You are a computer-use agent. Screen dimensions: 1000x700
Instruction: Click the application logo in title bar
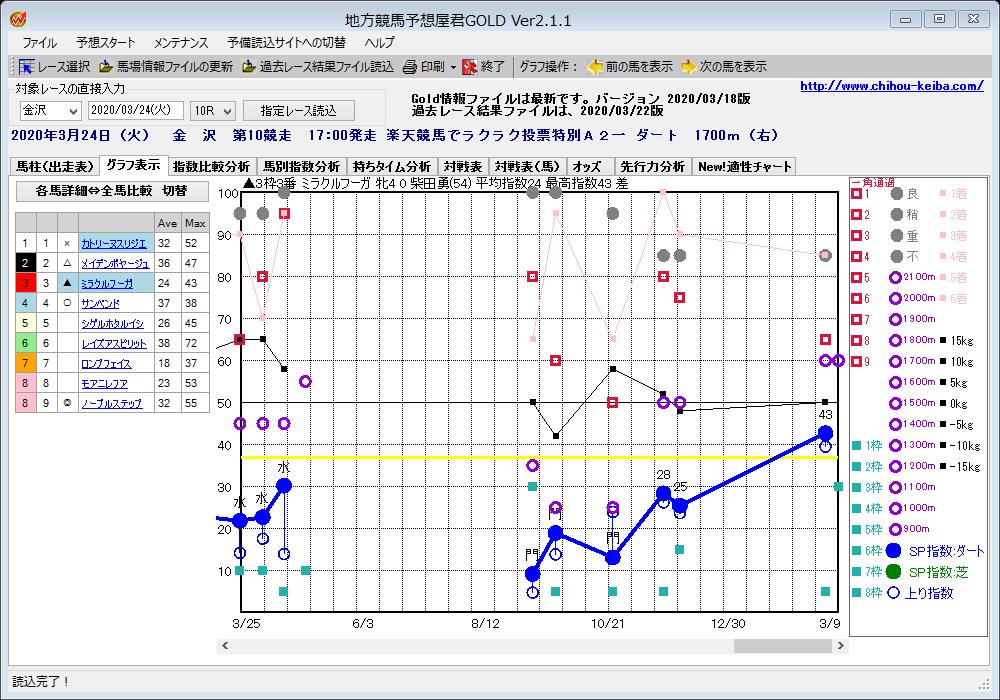pyautogui.click(x=18, y=20)
